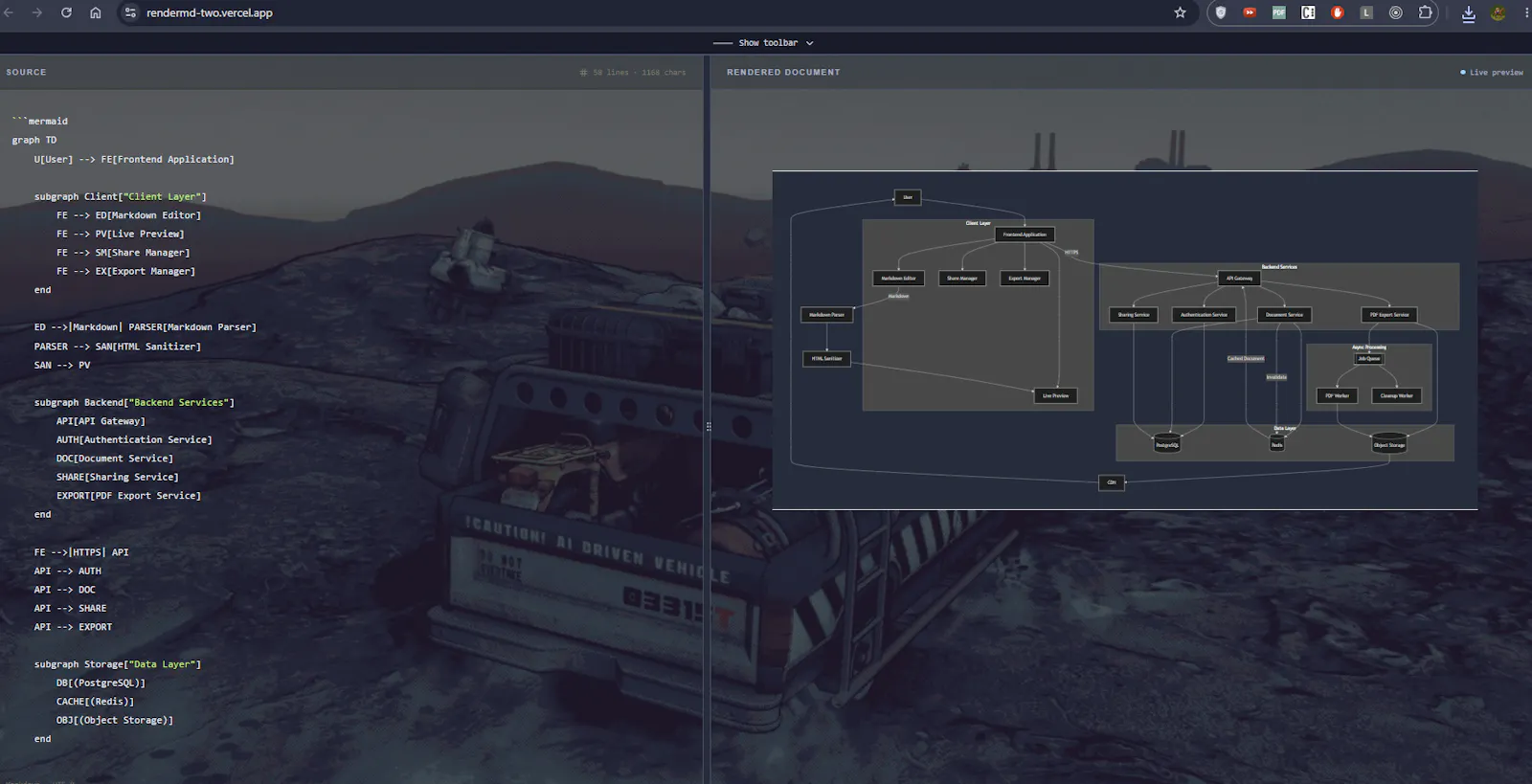1532x784 pixels.
Task: Click the Frontend Application diagram node
Action: click(x=1025, y=235)
